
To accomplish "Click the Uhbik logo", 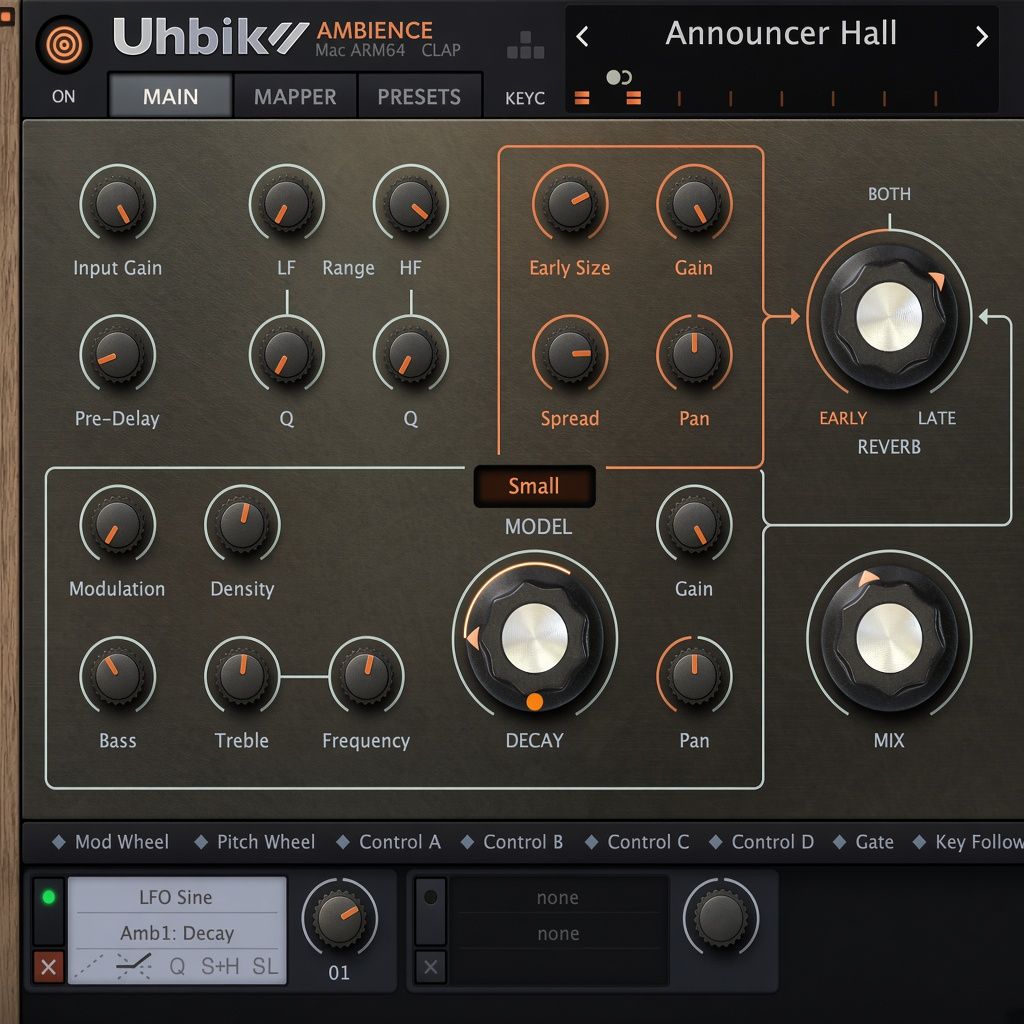I will 210,37.
